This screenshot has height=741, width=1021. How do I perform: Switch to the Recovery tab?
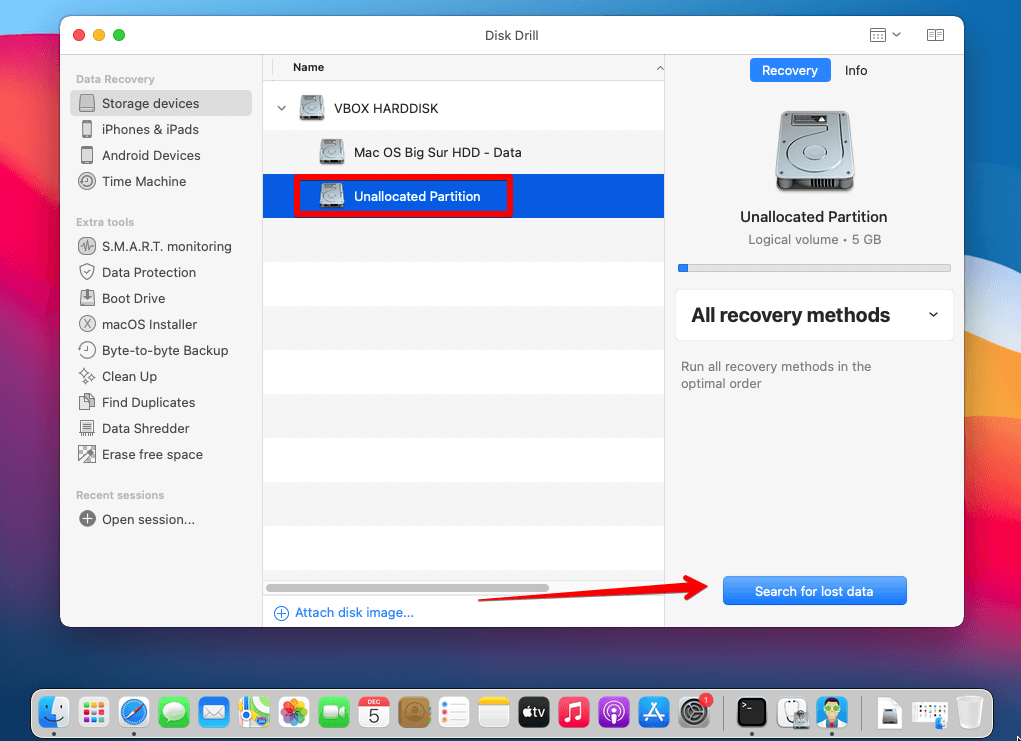click(x=790, y=70)
